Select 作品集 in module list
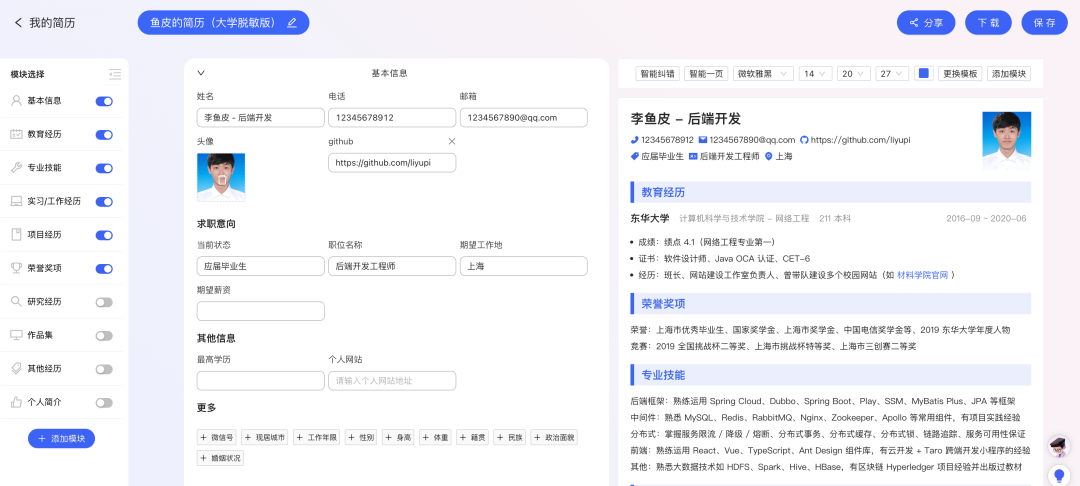Viewport: 1080px width, 486px height. [x=40, y=335]
